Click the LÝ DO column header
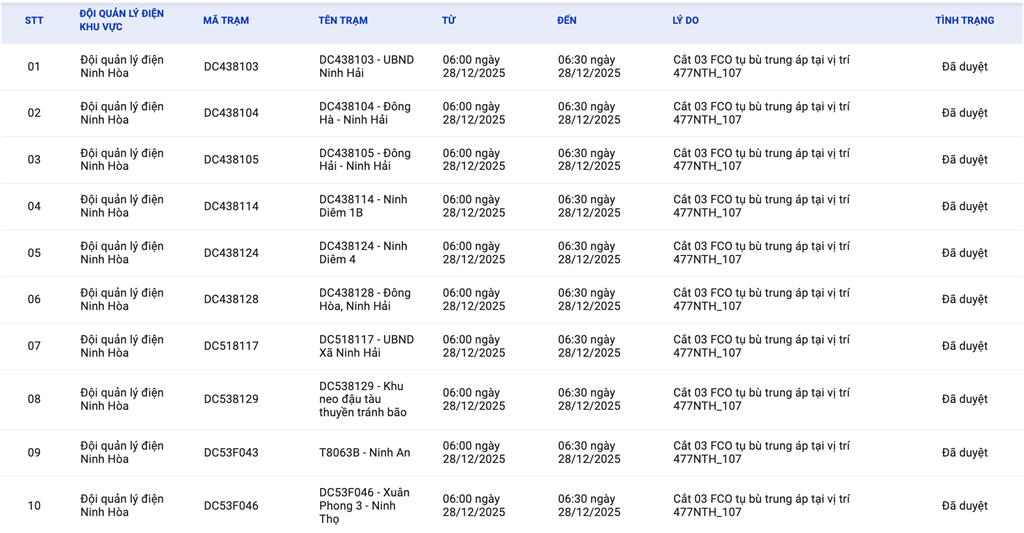 click(x=685, y=20)
